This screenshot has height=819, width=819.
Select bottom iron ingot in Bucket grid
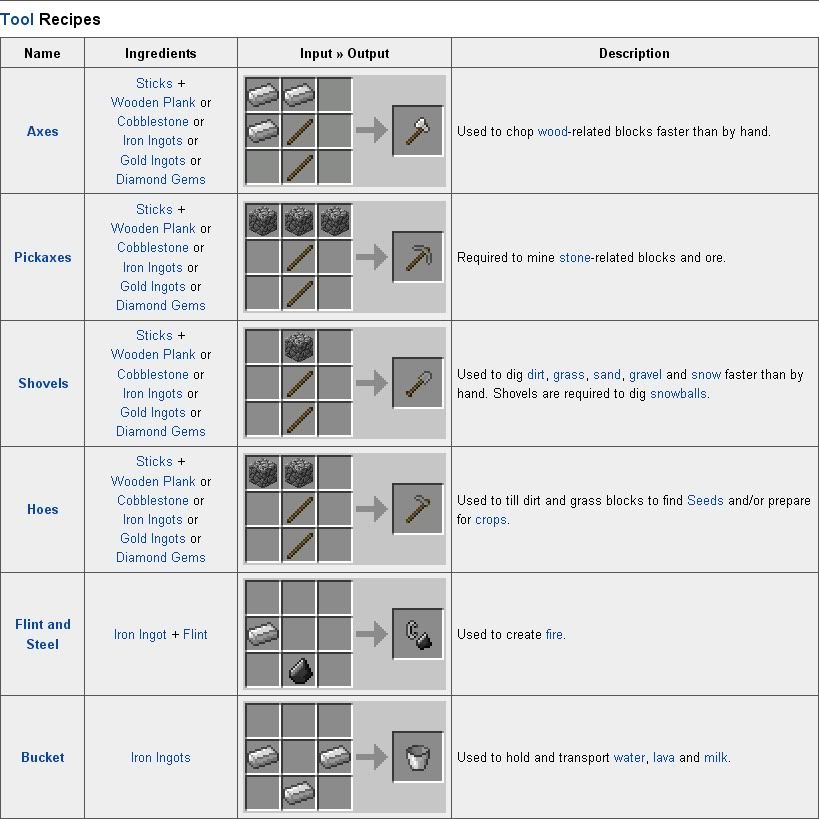coord(299,793)
